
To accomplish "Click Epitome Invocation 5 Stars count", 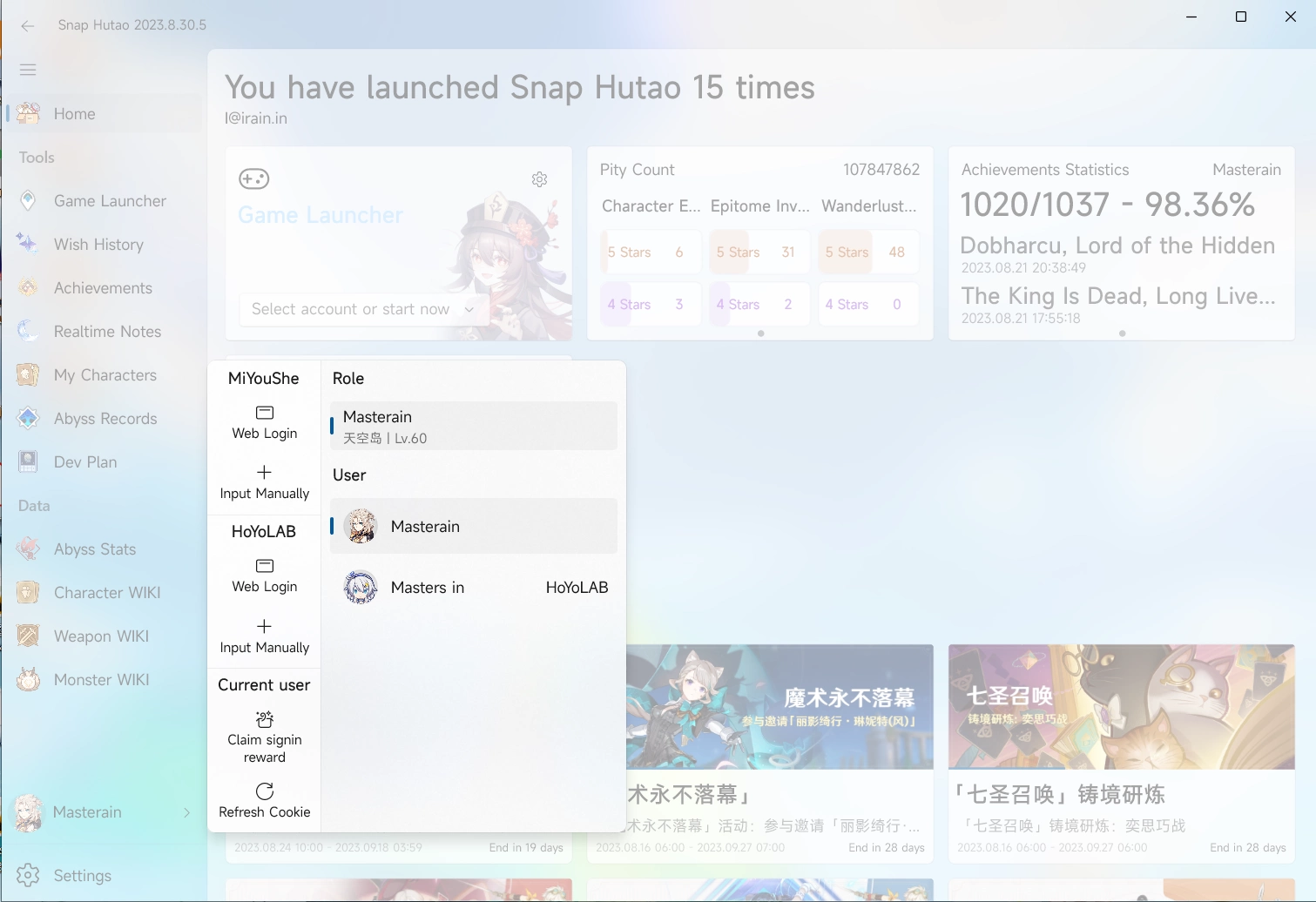I will 788,252.
